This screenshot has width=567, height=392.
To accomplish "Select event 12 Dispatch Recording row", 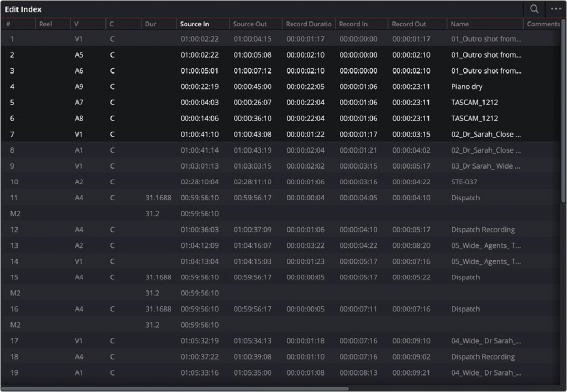I will [x=281, y=229].
